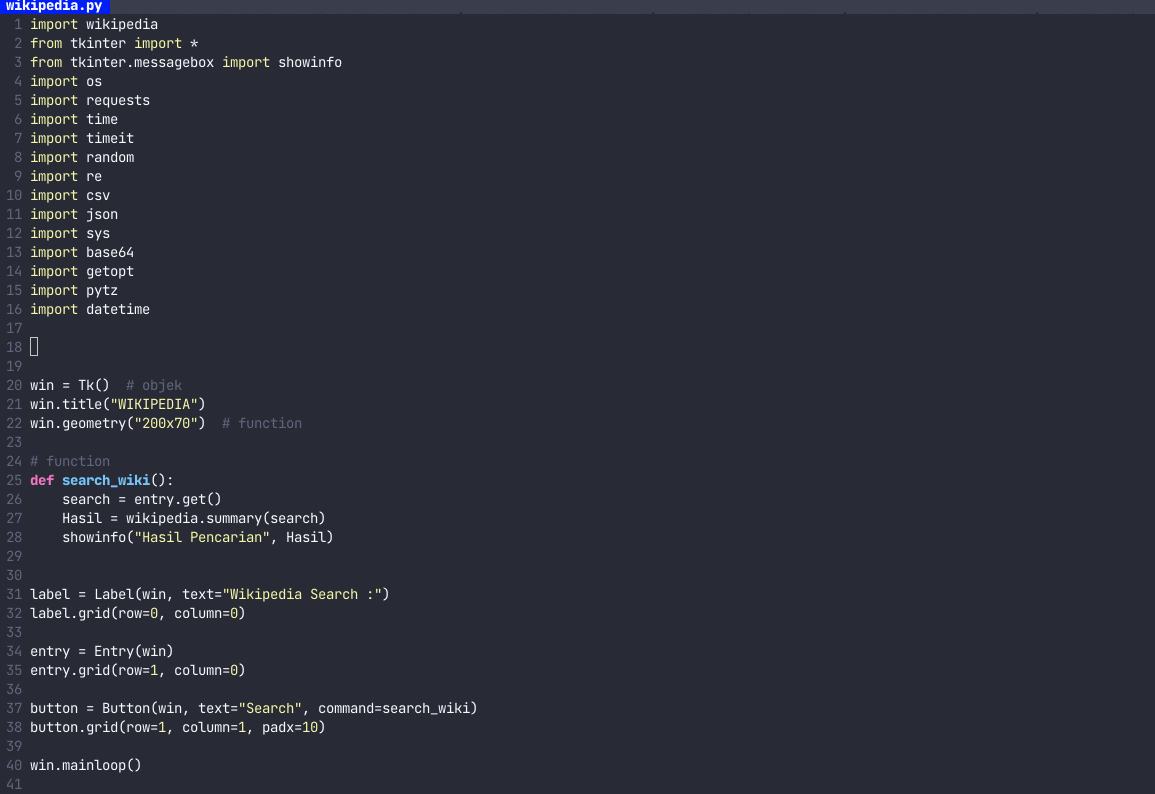Image resolution: width=1155 pixels, height=794 pixels.
Task: Click 'import wikipedia' on line 1
Action: 94,24
